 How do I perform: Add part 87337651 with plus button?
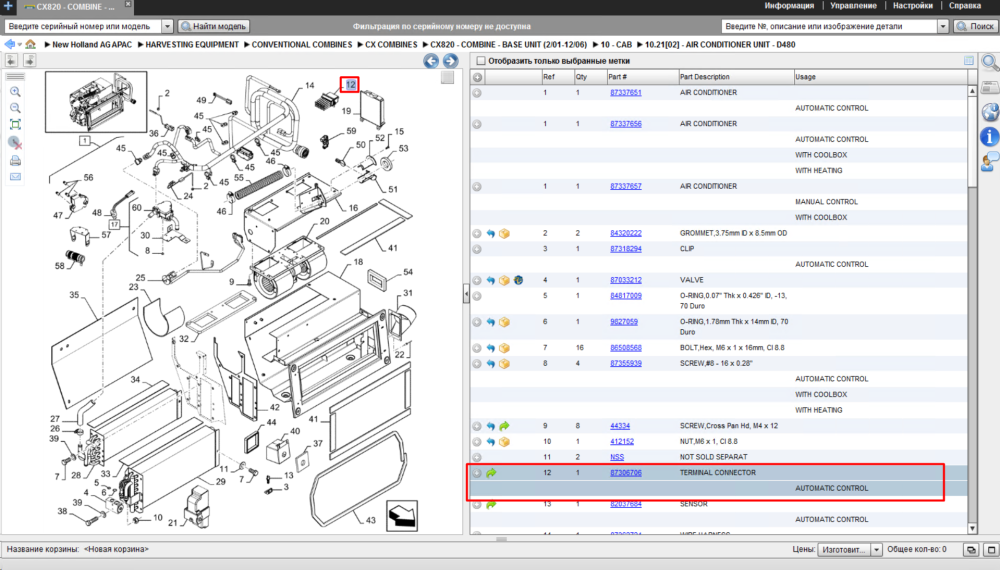[477, 93]
